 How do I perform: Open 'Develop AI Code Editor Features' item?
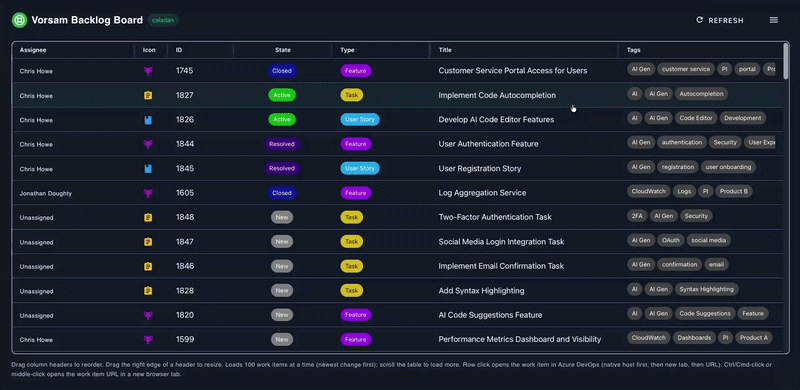[x=496, y=120]
